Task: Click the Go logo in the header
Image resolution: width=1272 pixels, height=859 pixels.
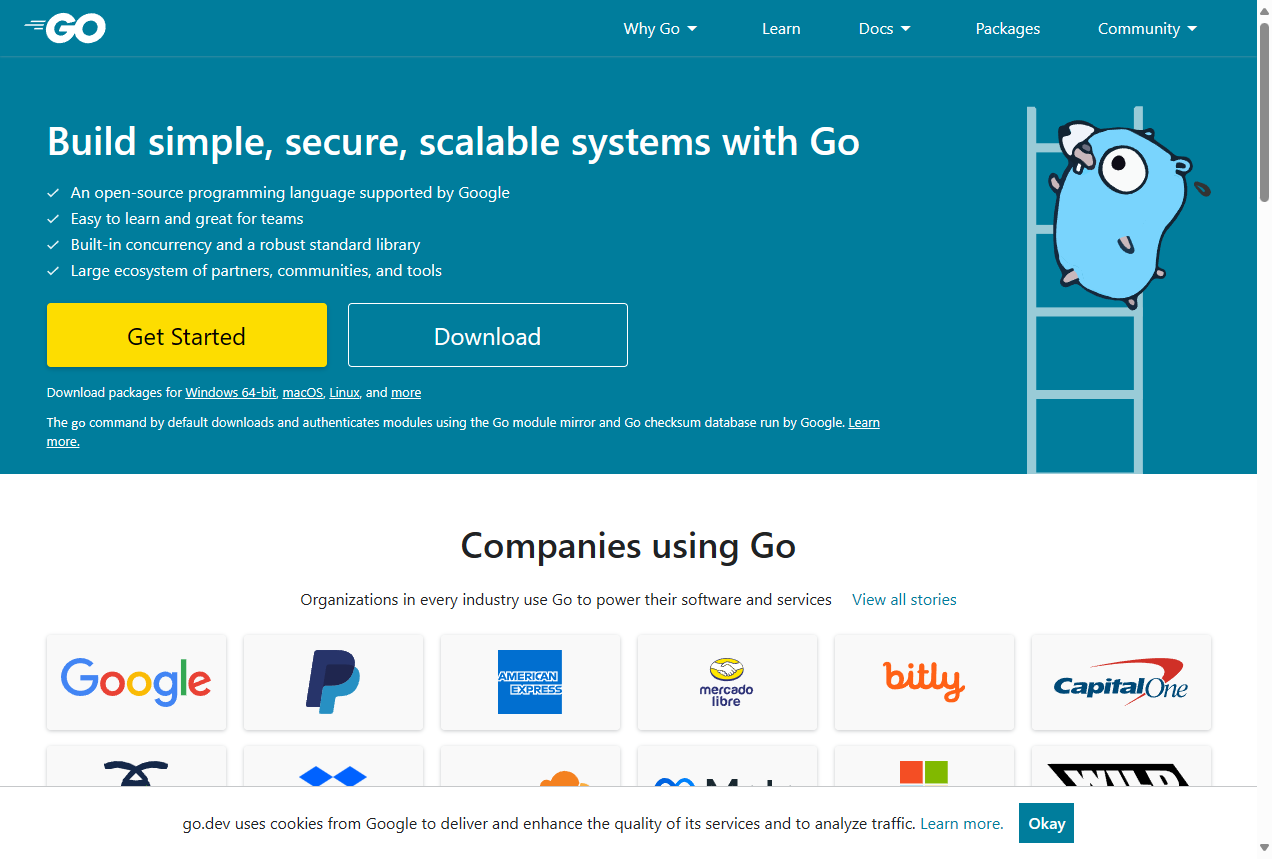Action: [x=66, y=29]
